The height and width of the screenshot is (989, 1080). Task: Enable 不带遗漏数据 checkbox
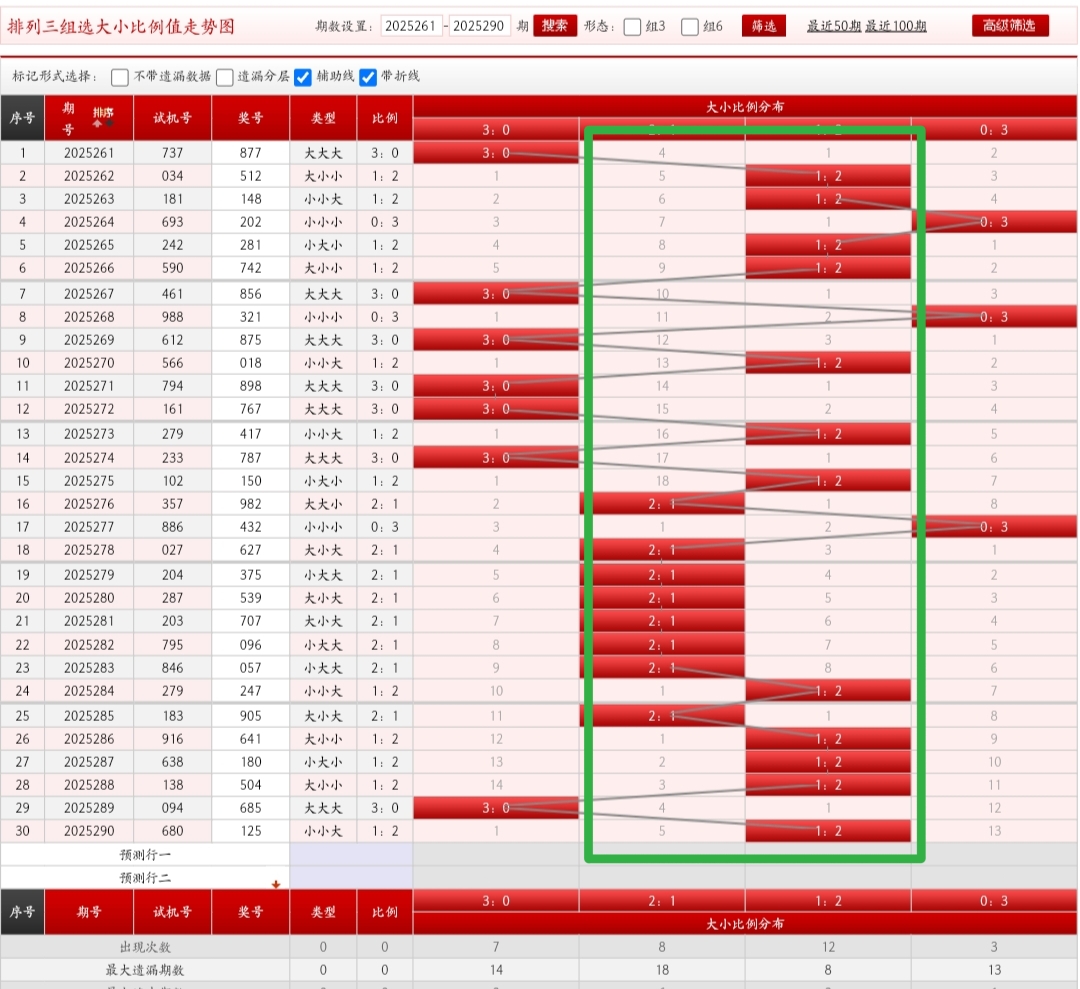[120, 77]
